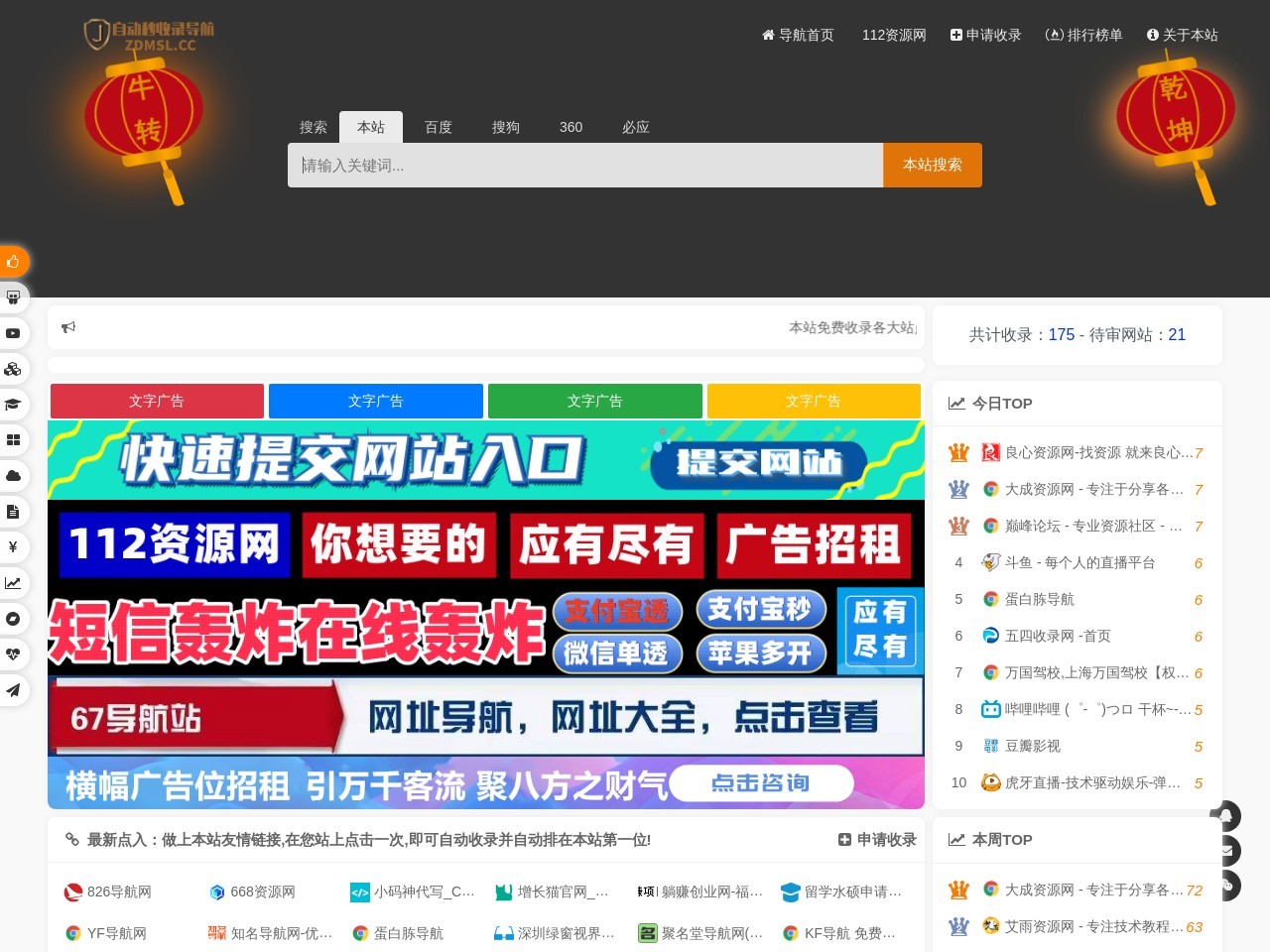Click the 快速提交网站入口 banner
The width and height of the screenshot is (1270, 952).
(486, 460)
